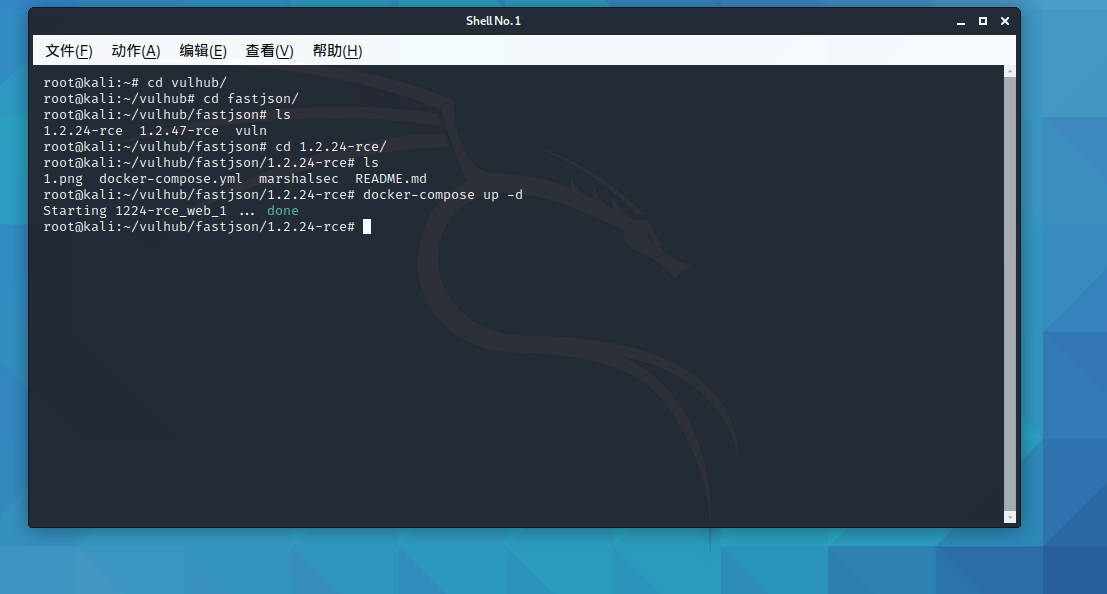The height and width of the screenshot is (594, 1107).
Task: Click the green 'done' status text
Action: coord(282,210)
